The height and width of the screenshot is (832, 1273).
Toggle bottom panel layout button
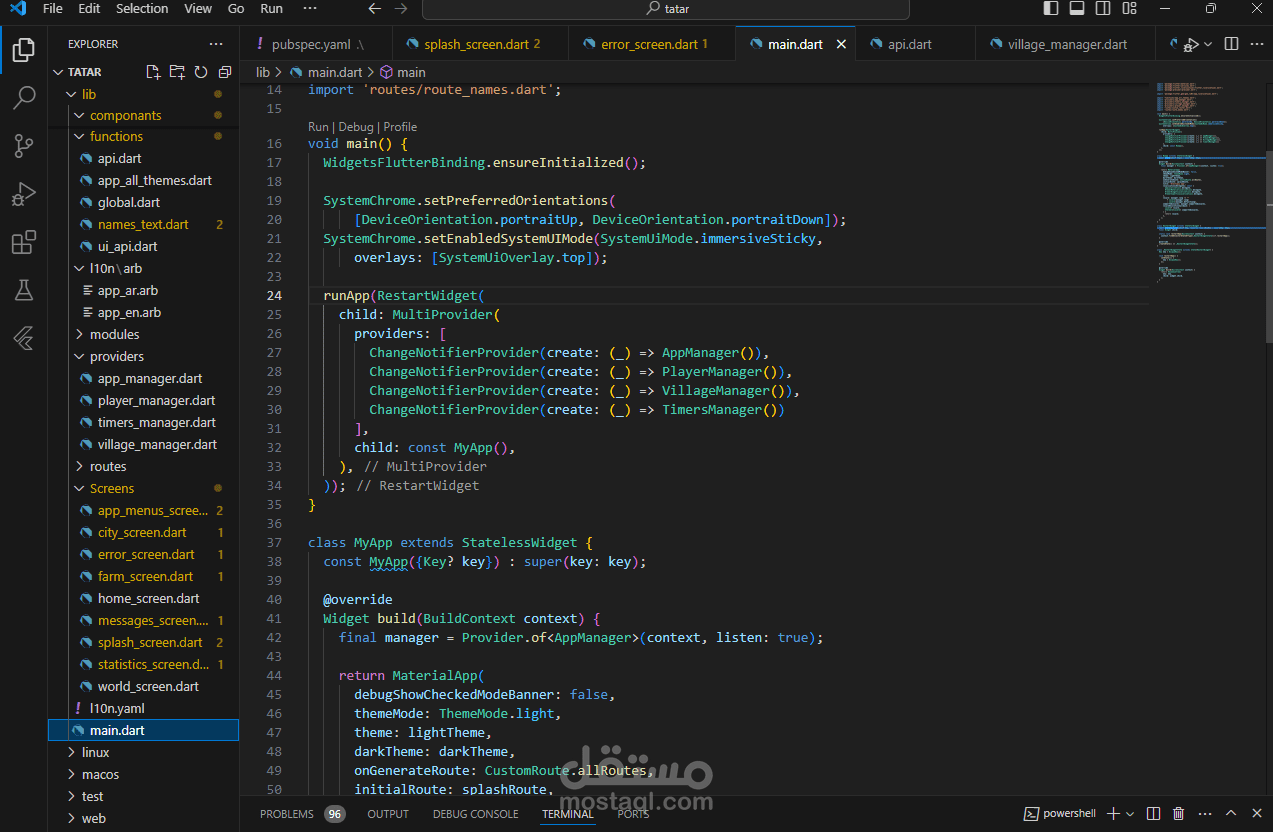point(1077,8)
